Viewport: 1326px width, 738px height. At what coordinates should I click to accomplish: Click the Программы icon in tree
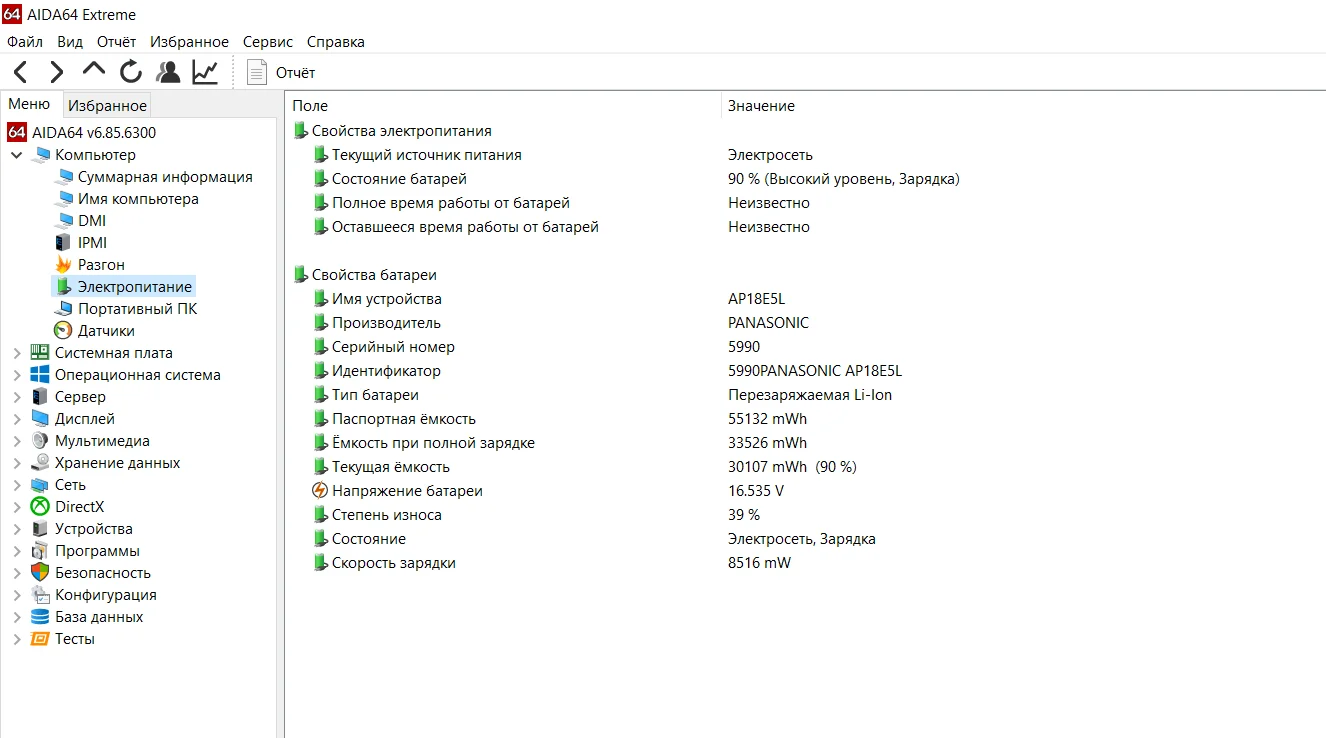click(40, 551)
